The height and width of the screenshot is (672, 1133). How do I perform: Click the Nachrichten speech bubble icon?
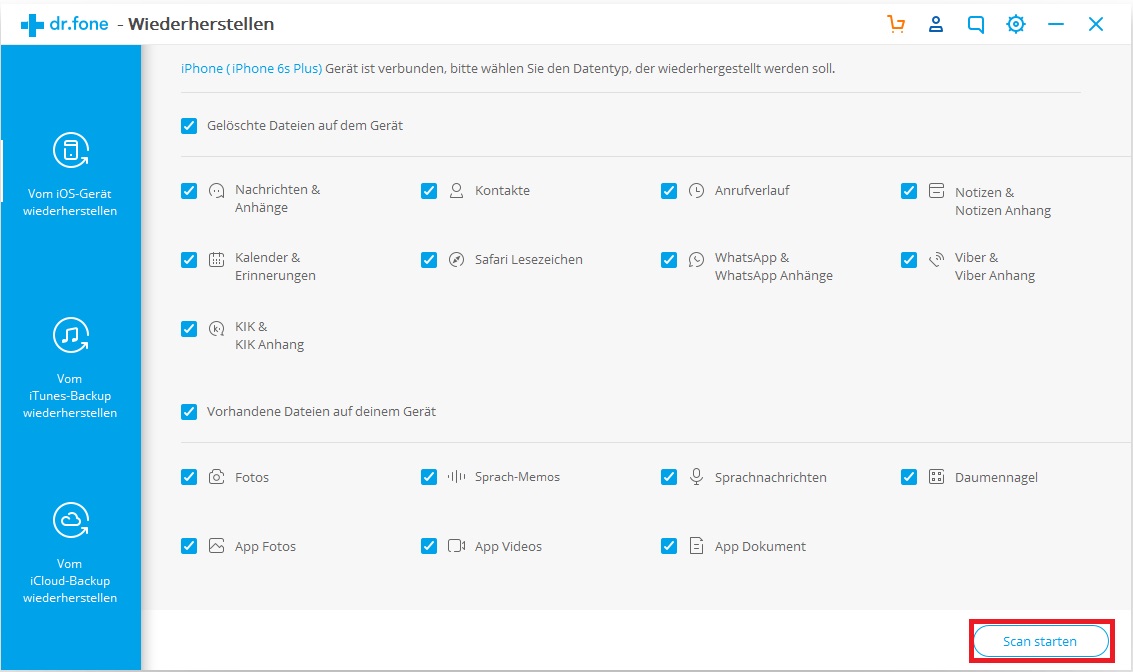(x=216, y=191)
